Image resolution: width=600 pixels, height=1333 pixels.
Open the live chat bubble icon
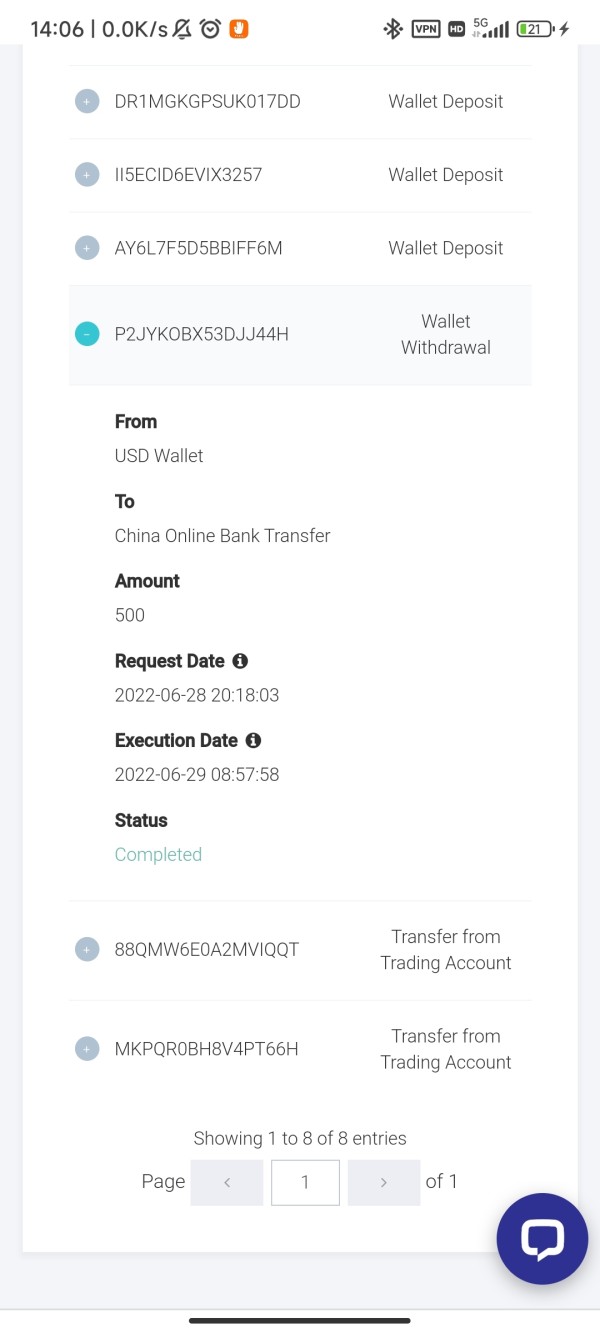click(542, 1238)
